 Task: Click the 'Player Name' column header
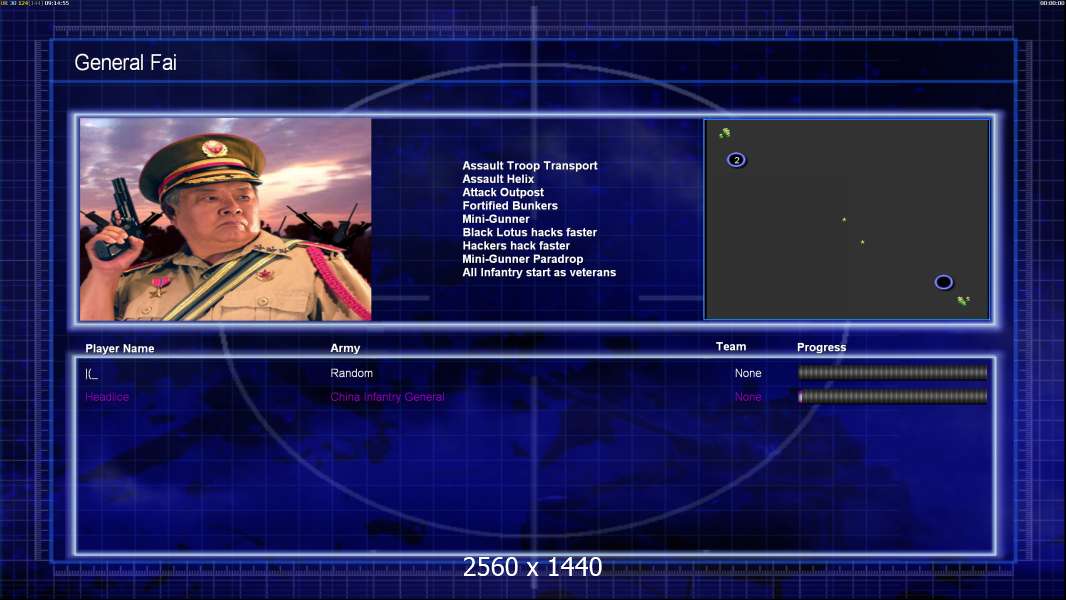pyautogui.click(x=120, y=349)
